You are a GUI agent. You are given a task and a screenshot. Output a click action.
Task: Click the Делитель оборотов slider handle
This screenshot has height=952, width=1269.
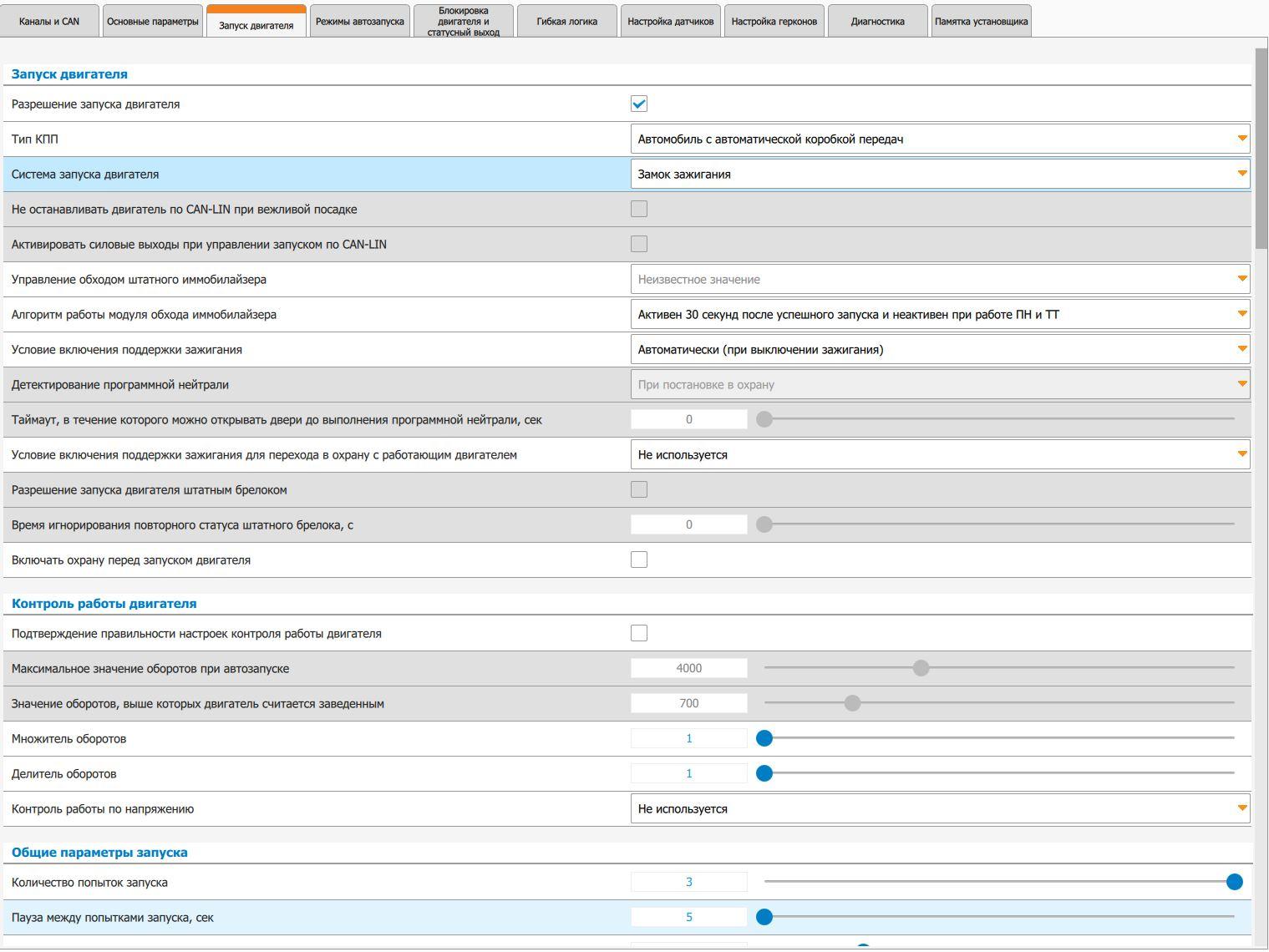point(764,773)
